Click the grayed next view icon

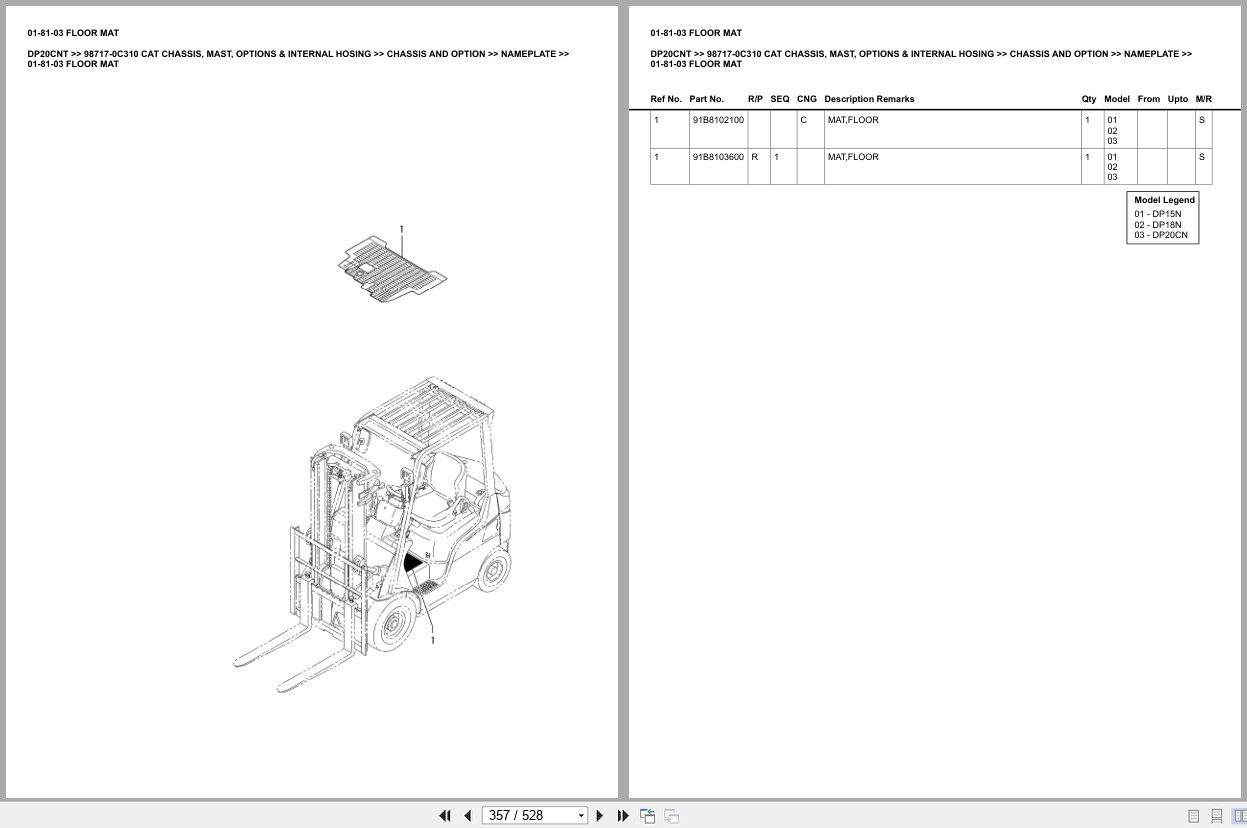(672, 816)
